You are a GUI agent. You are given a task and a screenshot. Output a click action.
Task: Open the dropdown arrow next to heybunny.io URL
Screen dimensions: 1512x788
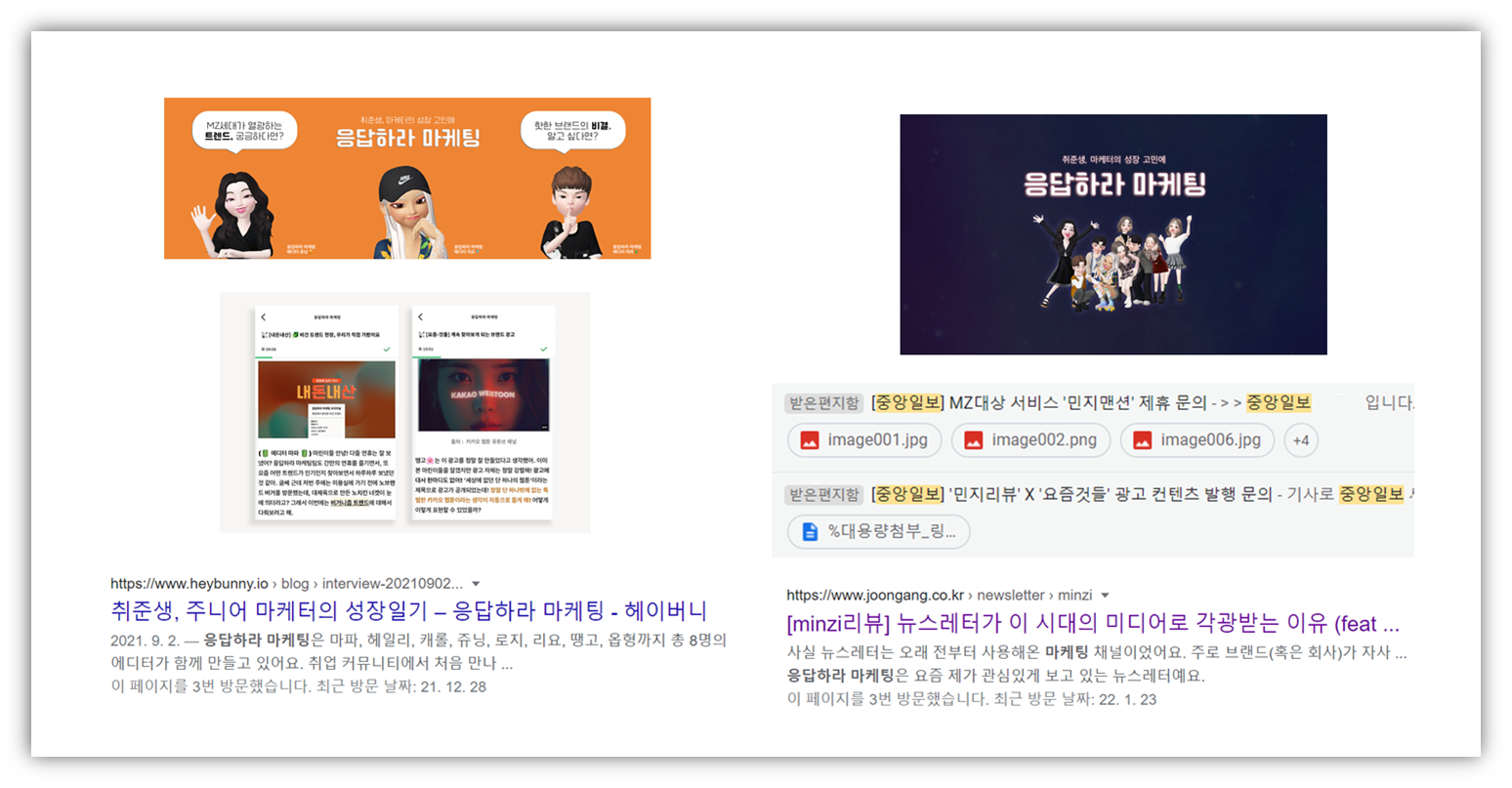point(476,582)
